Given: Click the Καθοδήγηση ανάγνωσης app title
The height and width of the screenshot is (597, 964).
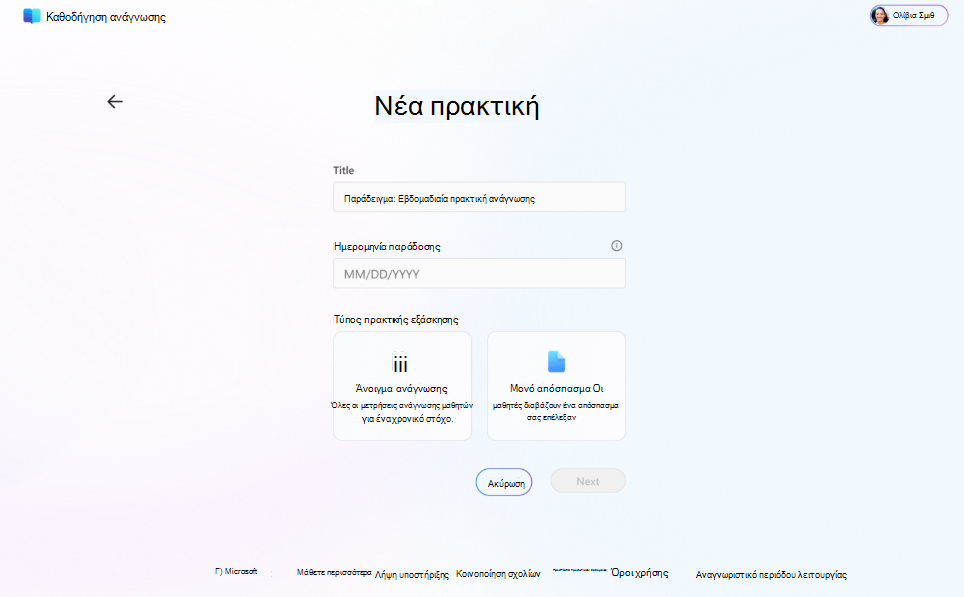Looking at the screenshot, I should pyautogui.click(x=106, y=17).
